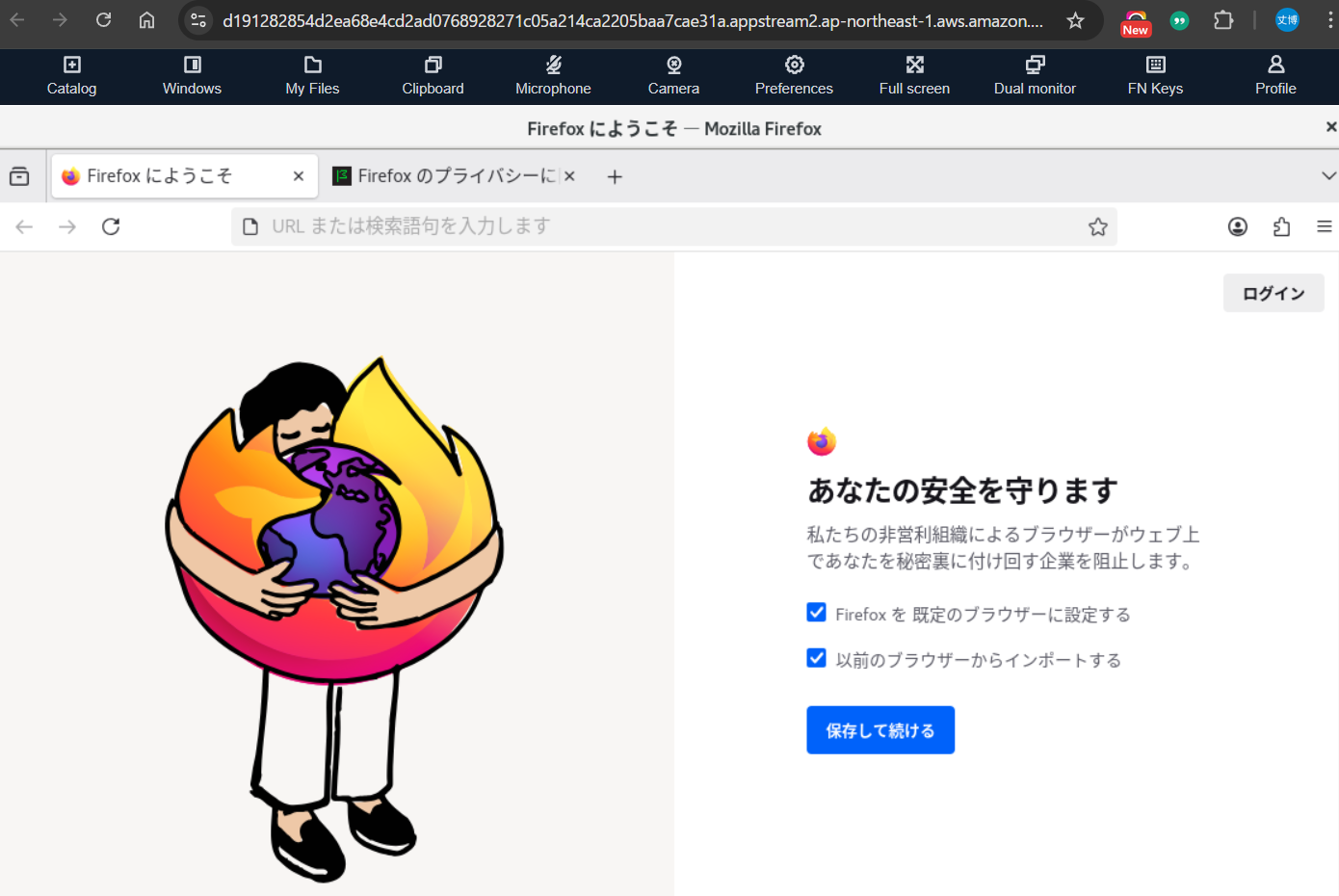The width and height of the screenshot is (1339, 896).
Task: Click the Chrome address bar URL
Action: coord(633,20)
